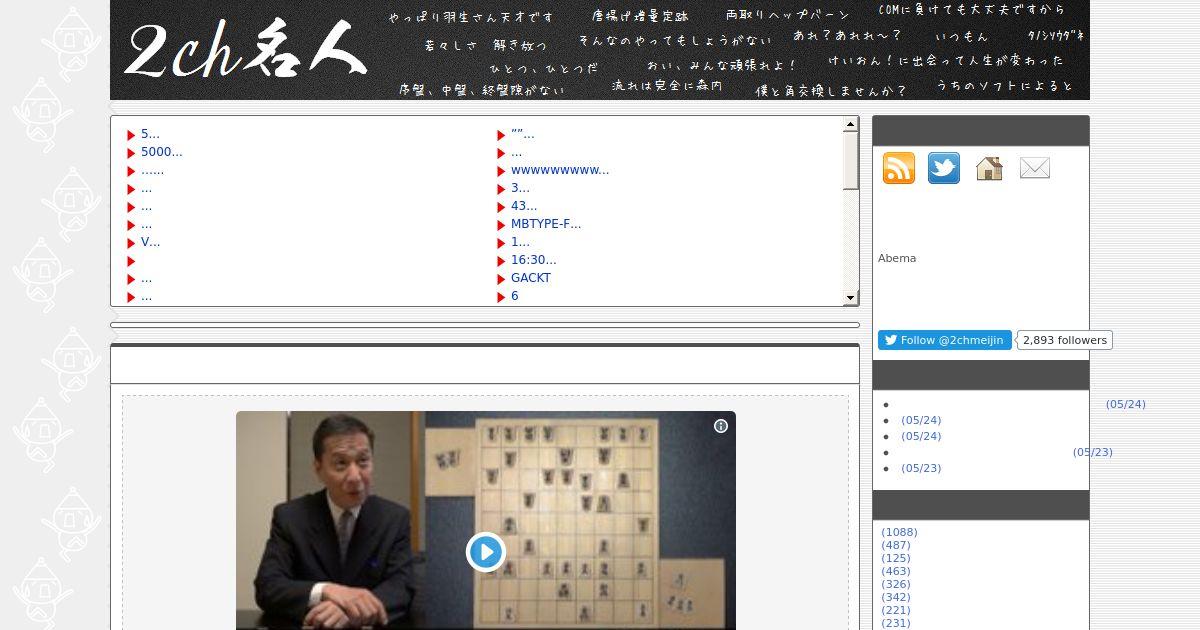Click the headline list scroll down arrow
The height and width of the screenshot is (630, 1200).
851,297
